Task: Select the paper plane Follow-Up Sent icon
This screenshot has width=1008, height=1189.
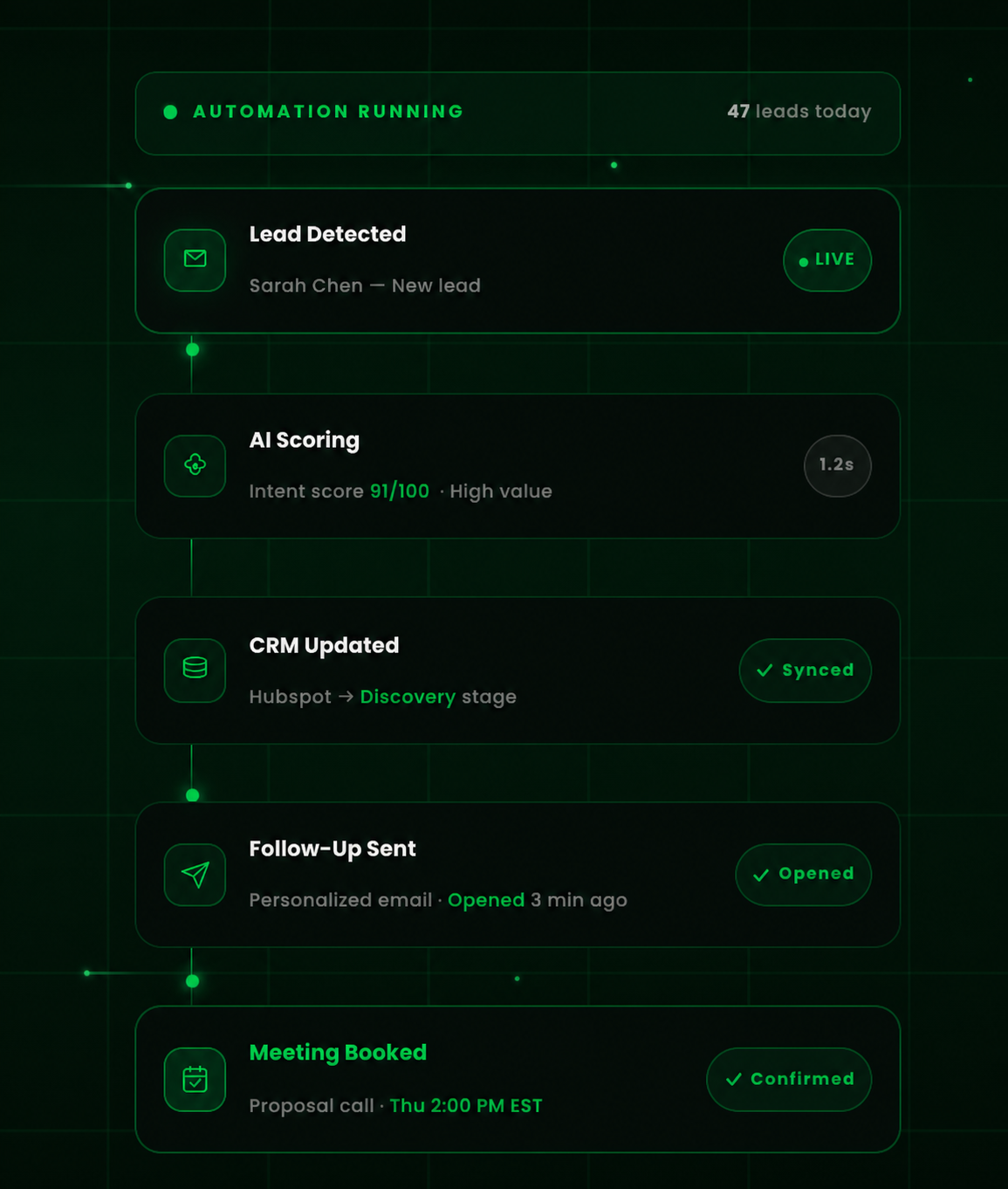Action: (x=195, y=875)
